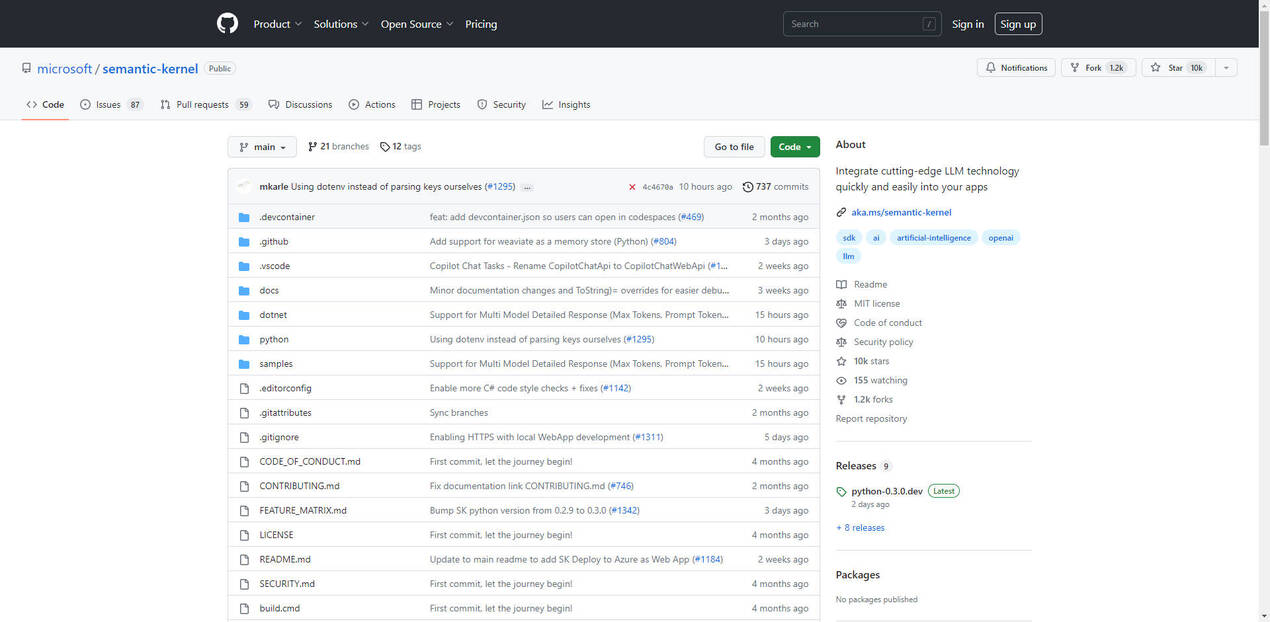Click the branch icon in main selector
Image resolution: width=1270 pixels, height=622 pixels.
(244, 147)
